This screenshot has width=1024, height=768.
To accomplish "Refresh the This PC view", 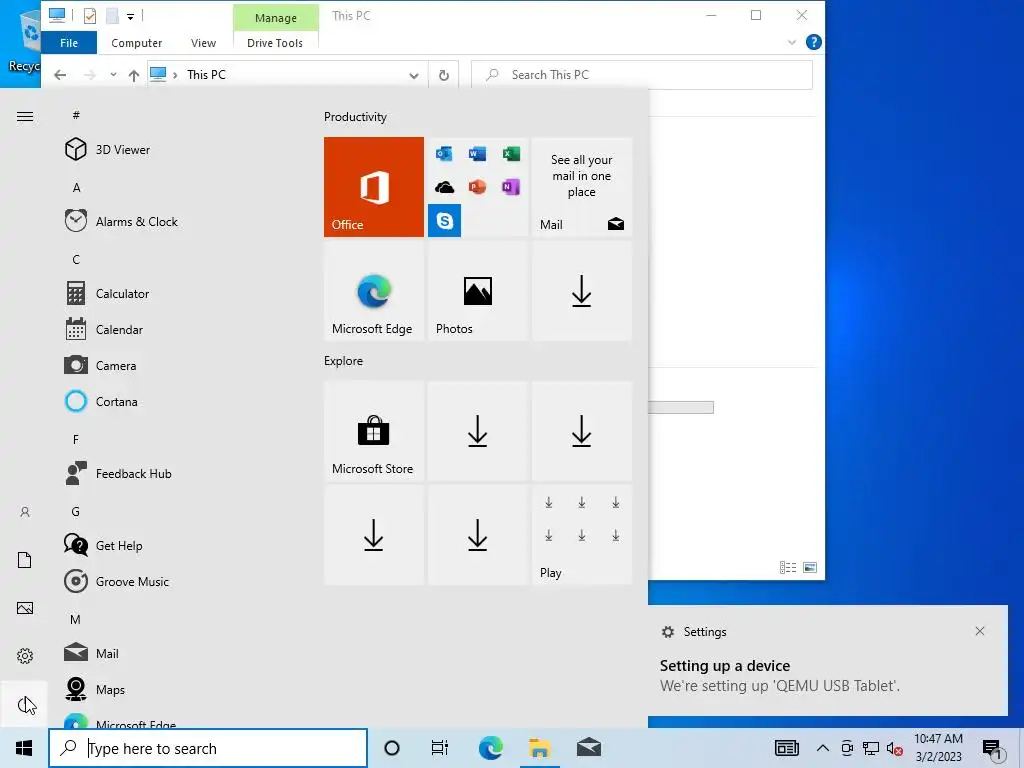I will tap(443, 75).
